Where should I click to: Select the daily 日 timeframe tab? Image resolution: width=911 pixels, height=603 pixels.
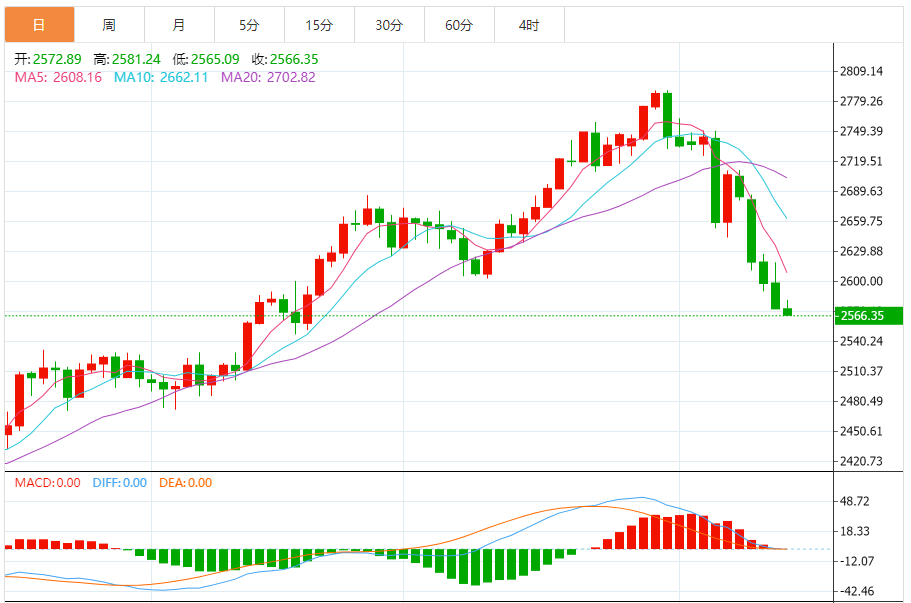pos(40,25)
